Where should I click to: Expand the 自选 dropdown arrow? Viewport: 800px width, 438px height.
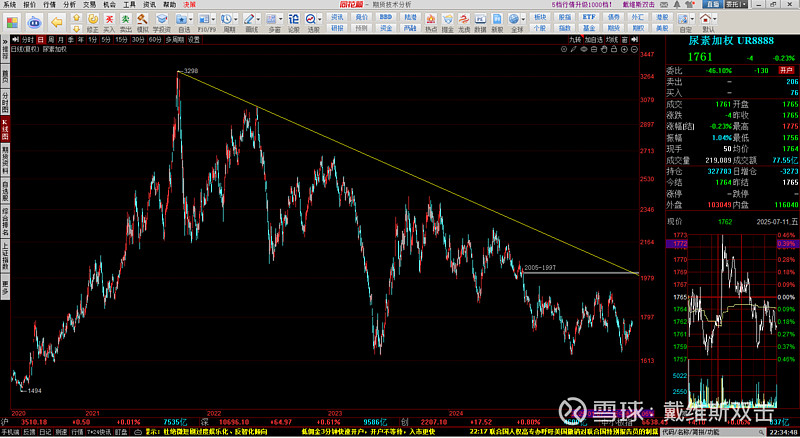click(x=190, y=19)
